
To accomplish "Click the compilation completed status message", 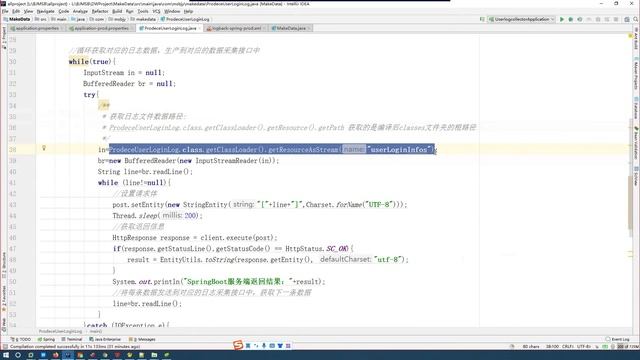I will [x=75, y=346].
